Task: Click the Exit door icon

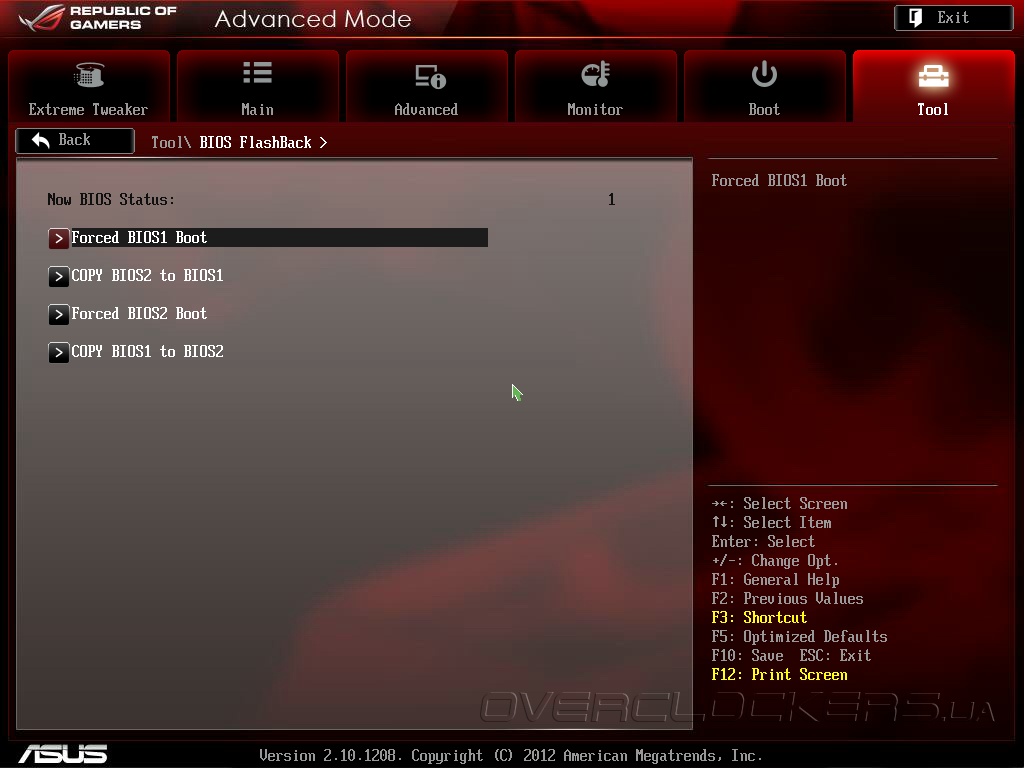Action: point(916,18)
